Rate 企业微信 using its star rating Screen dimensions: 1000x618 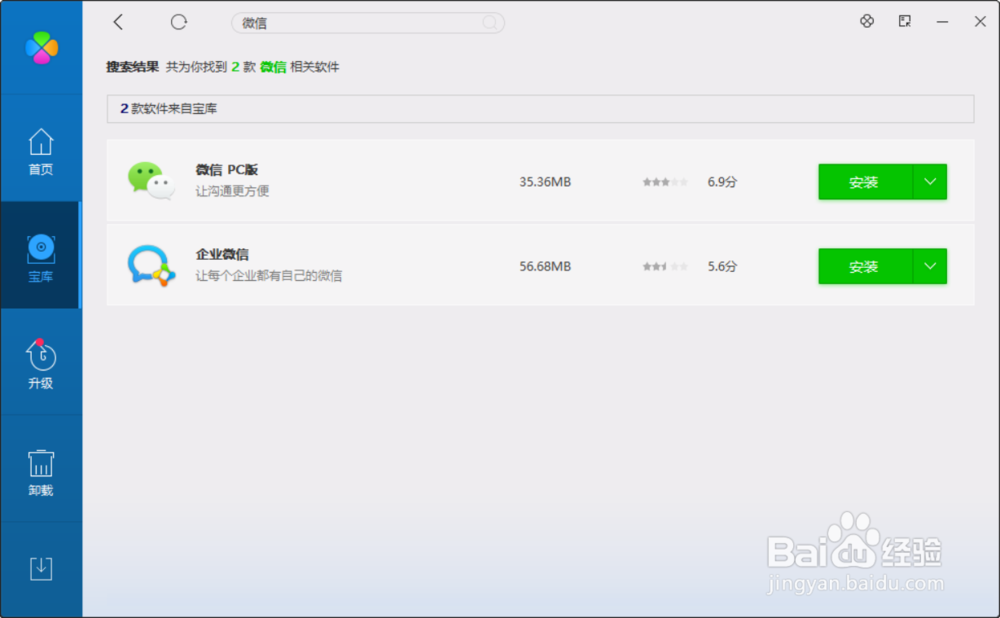click(665, 266)
